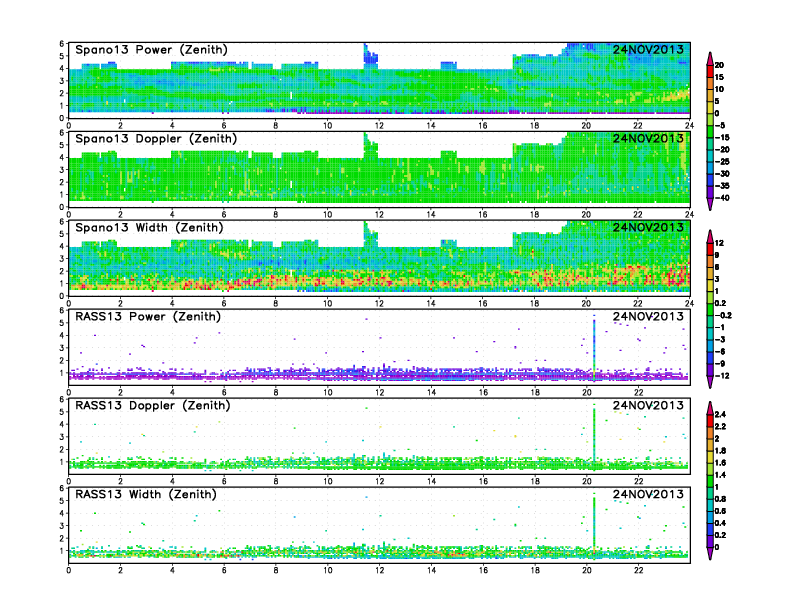Screen dimensions: 792x612
Task: Click x-axis tick '24' under Spano13 Power panel
Action: [x=689, y=125]
